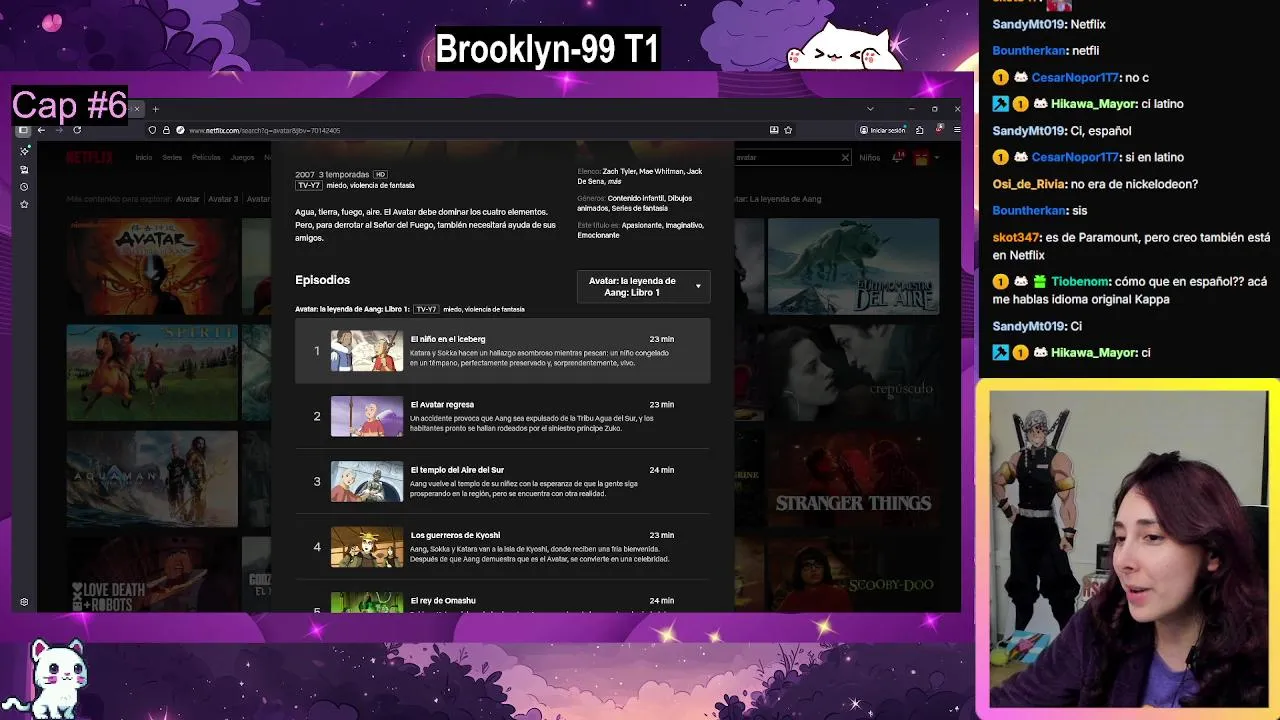
Task: Open the Series tab in the Netflix menu
Action: pos(172,157)
